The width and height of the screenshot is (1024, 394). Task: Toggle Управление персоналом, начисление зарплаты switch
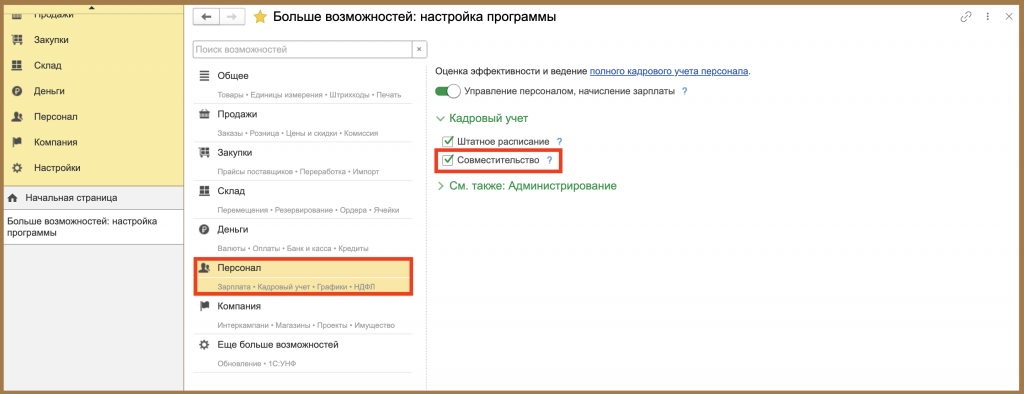[x=448, y=91]
